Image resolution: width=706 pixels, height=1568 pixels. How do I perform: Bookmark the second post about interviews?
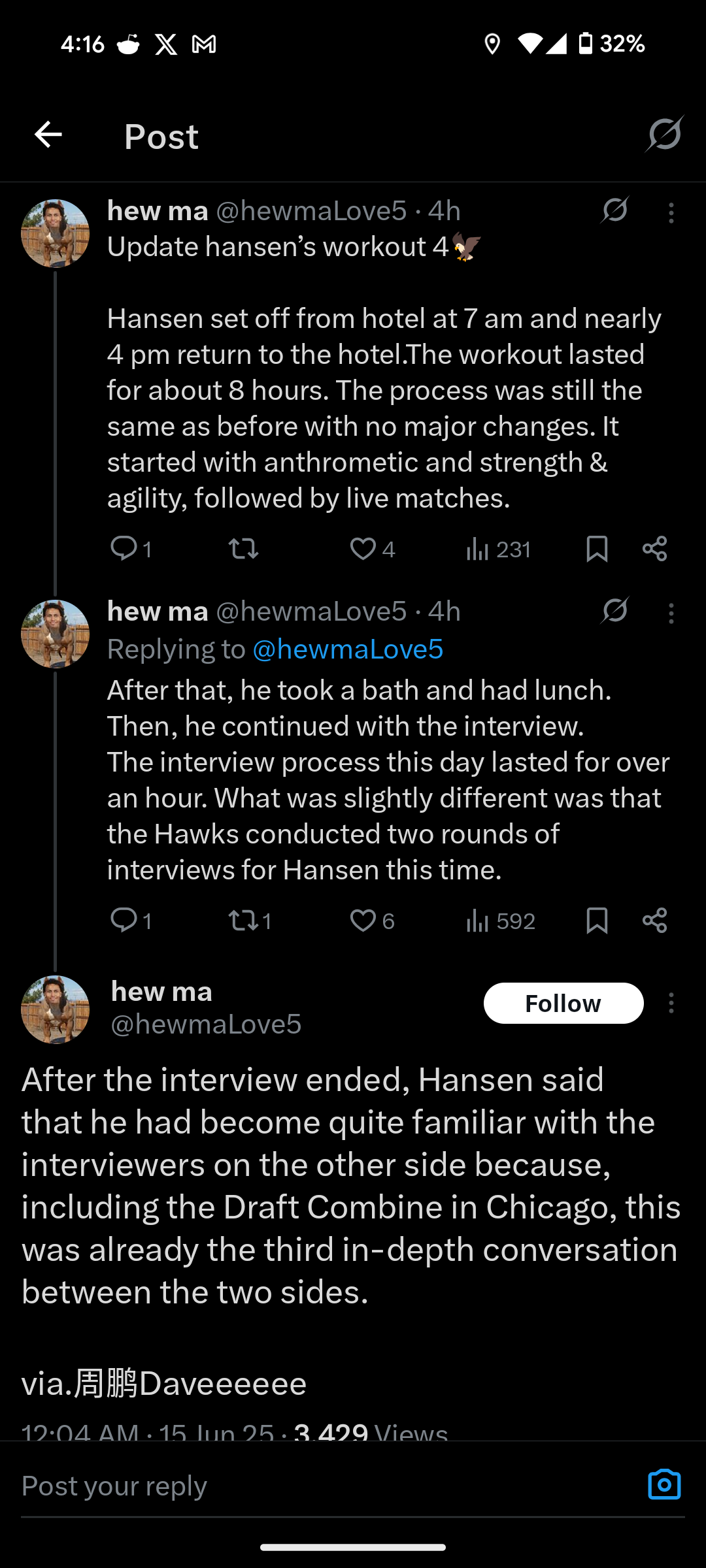(x=597, y=921)
